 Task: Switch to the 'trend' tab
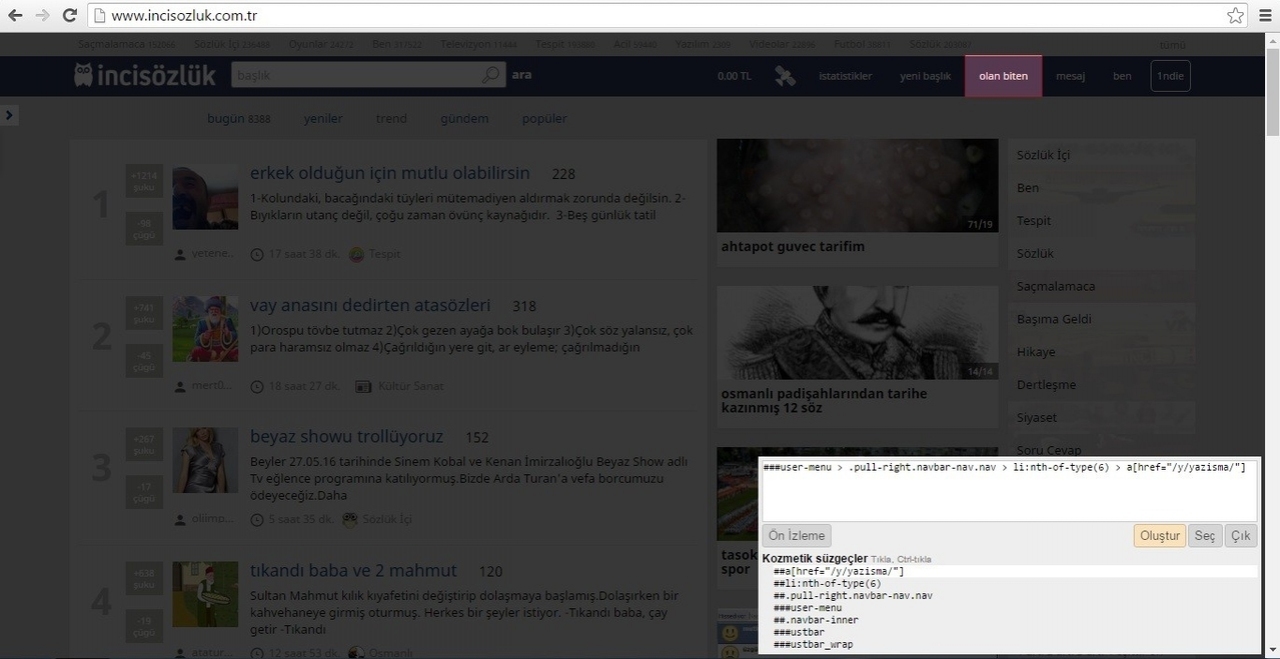pos(391,118)
